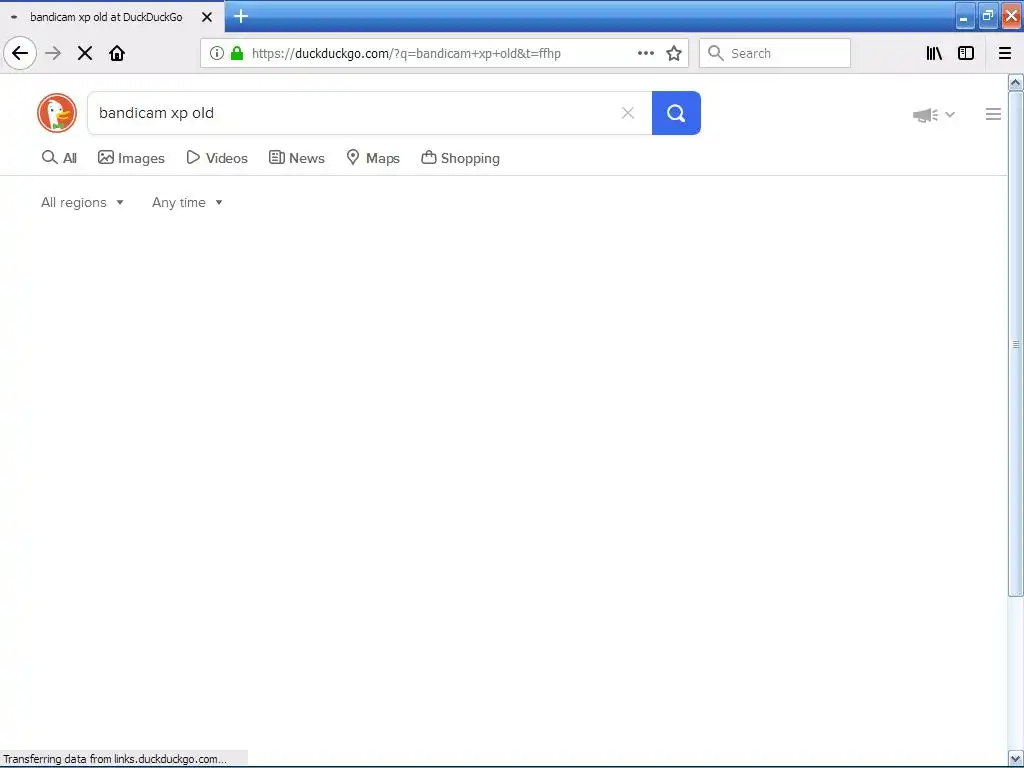1024x768 pixels.
Task: Click the forward navigation arrow
Action: click(x=53, y=53)
